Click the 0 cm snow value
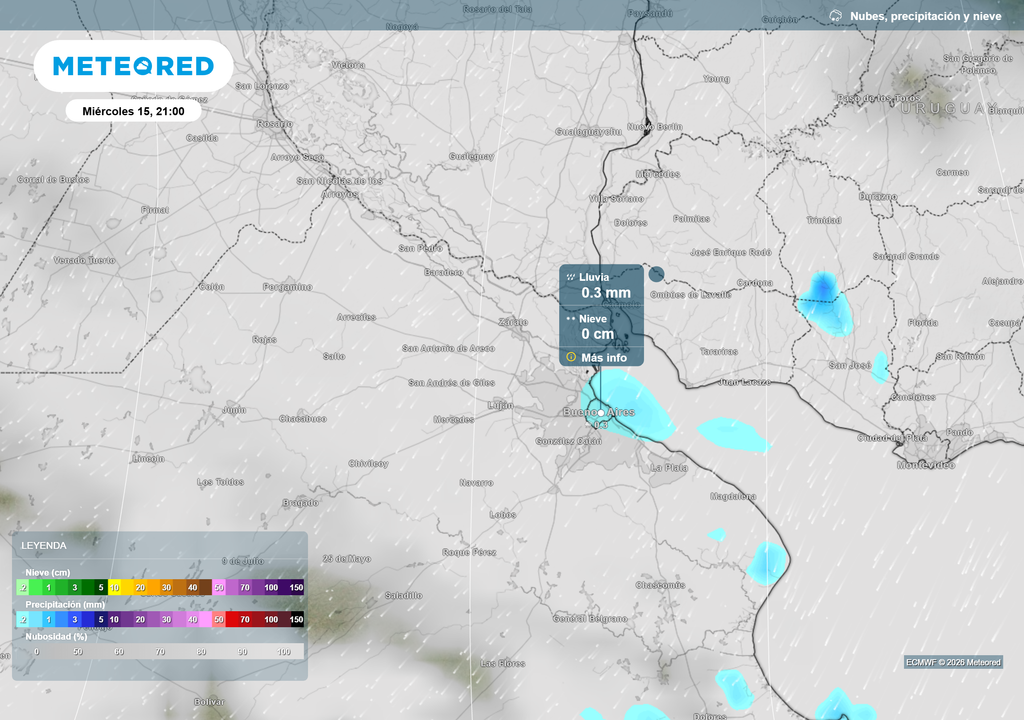Image resolution: width=1024 pixels, height=720 pixels. 598,334
